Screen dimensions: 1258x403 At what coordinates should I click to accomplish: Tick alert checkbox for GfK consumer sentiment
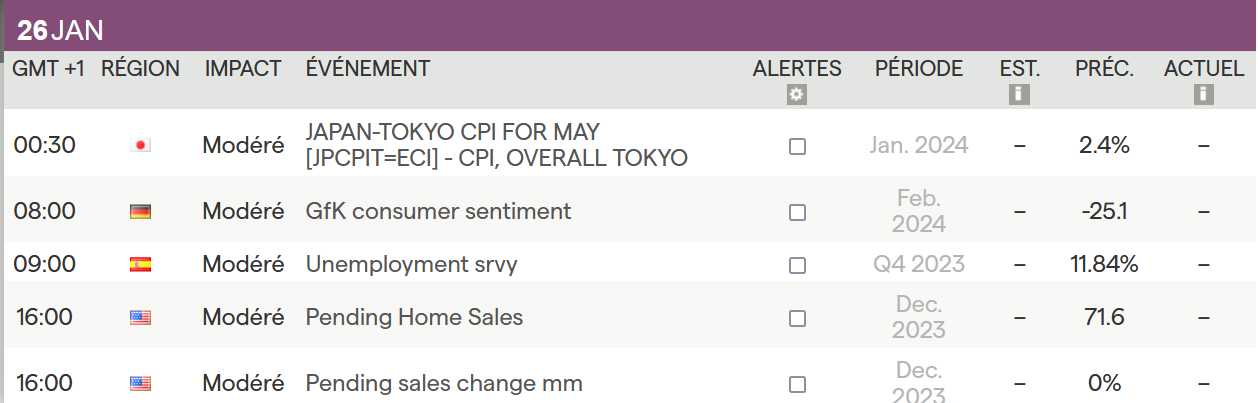pos(797,212)
